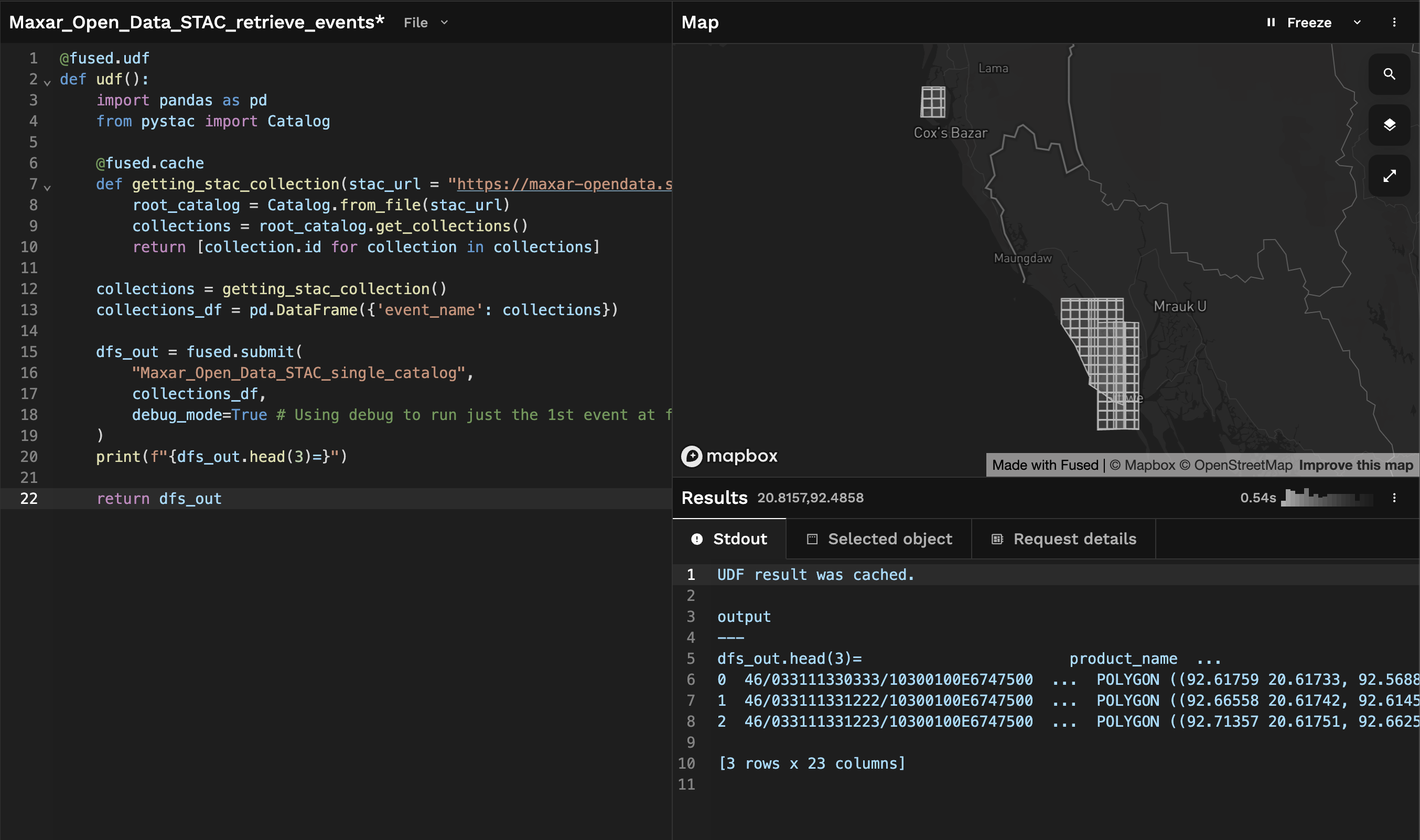Click the import pandas as pd line

point(181,100)
